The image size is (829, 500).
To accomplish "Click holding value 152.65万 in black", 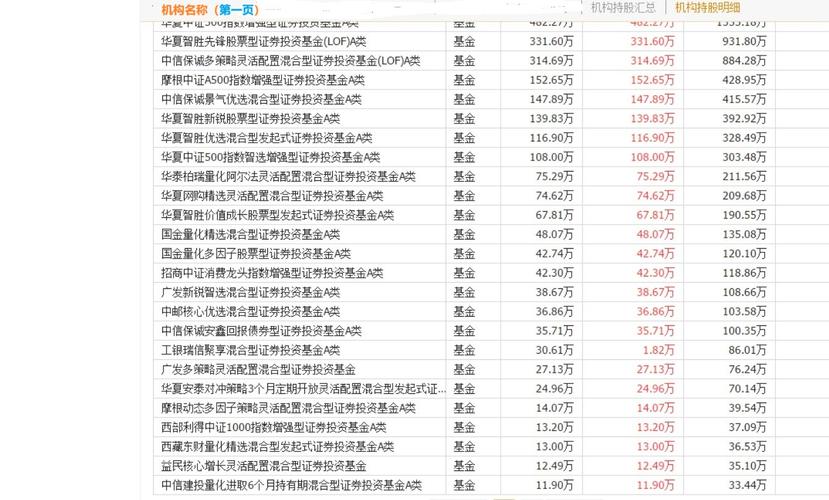I will [551, 80].
